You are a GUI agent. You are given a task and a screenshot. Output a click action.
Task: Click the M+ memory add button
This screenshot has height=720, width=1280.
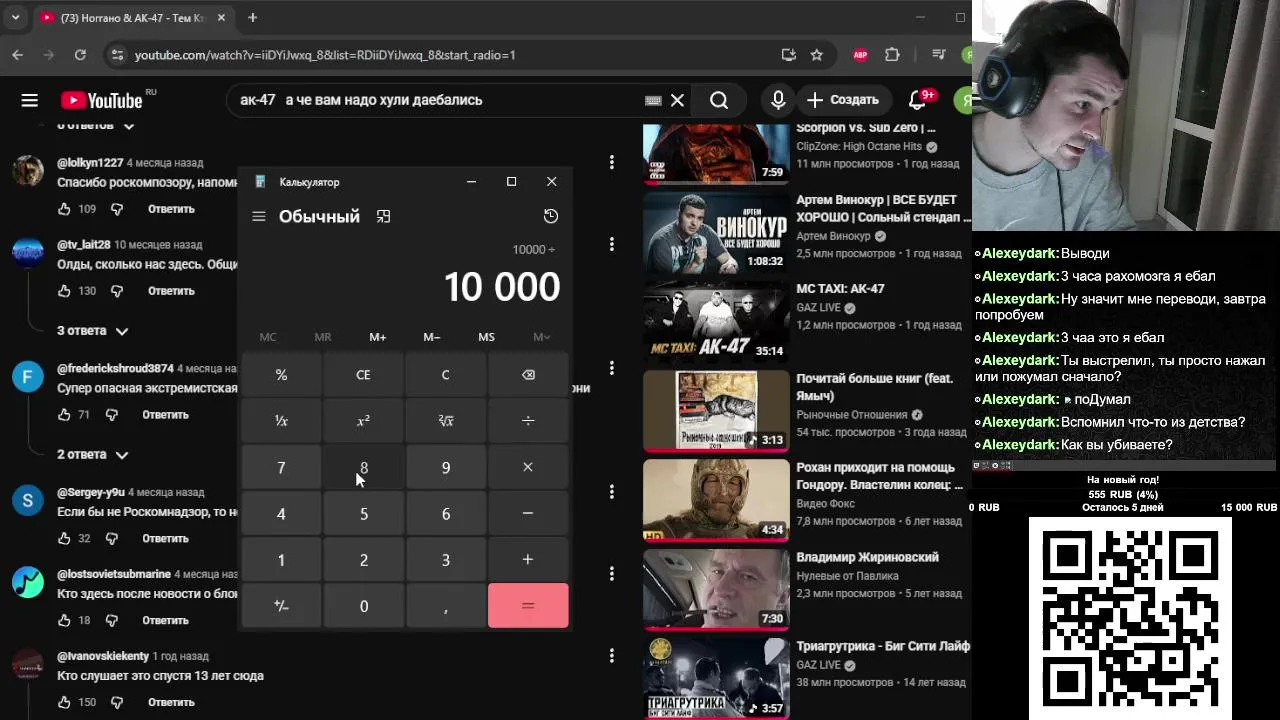(377, 337)
